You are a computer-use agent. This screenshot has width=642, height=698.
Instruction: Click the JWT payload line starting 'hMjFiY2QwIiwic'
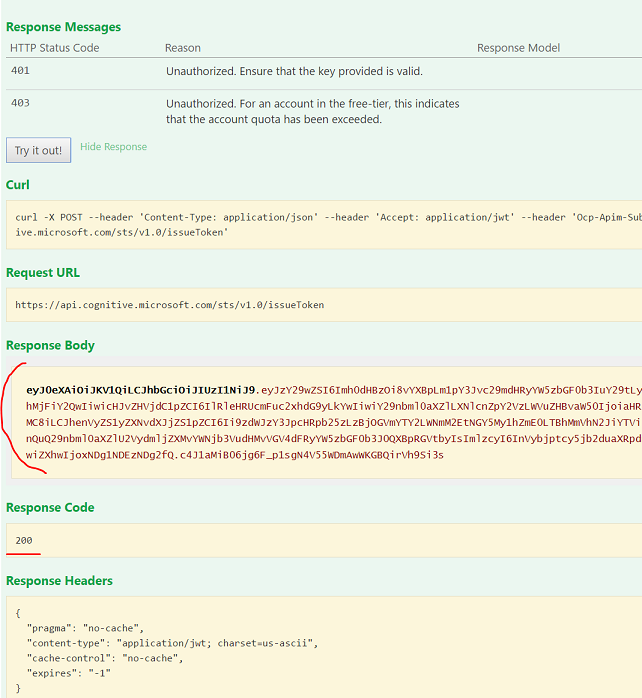coord(333,406)
